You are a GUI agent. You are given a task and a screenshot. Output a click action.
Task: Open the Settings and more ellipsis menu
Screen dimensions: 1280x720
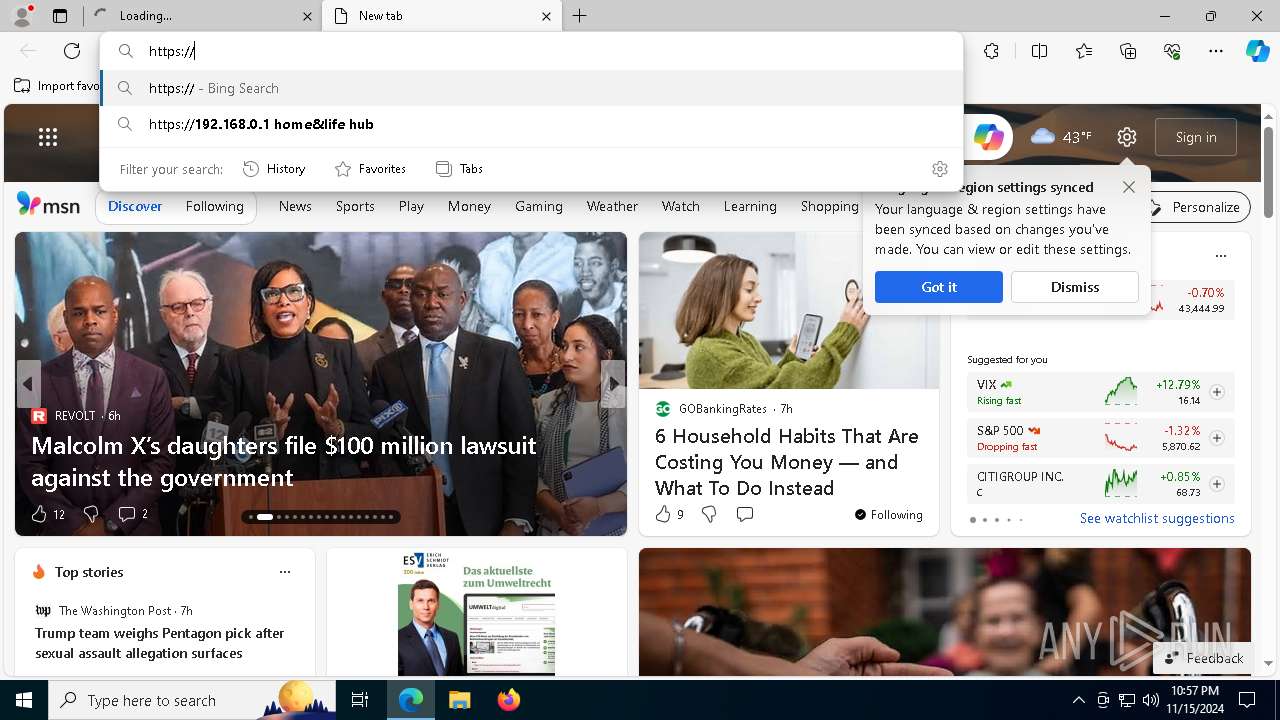(1216, 51)
